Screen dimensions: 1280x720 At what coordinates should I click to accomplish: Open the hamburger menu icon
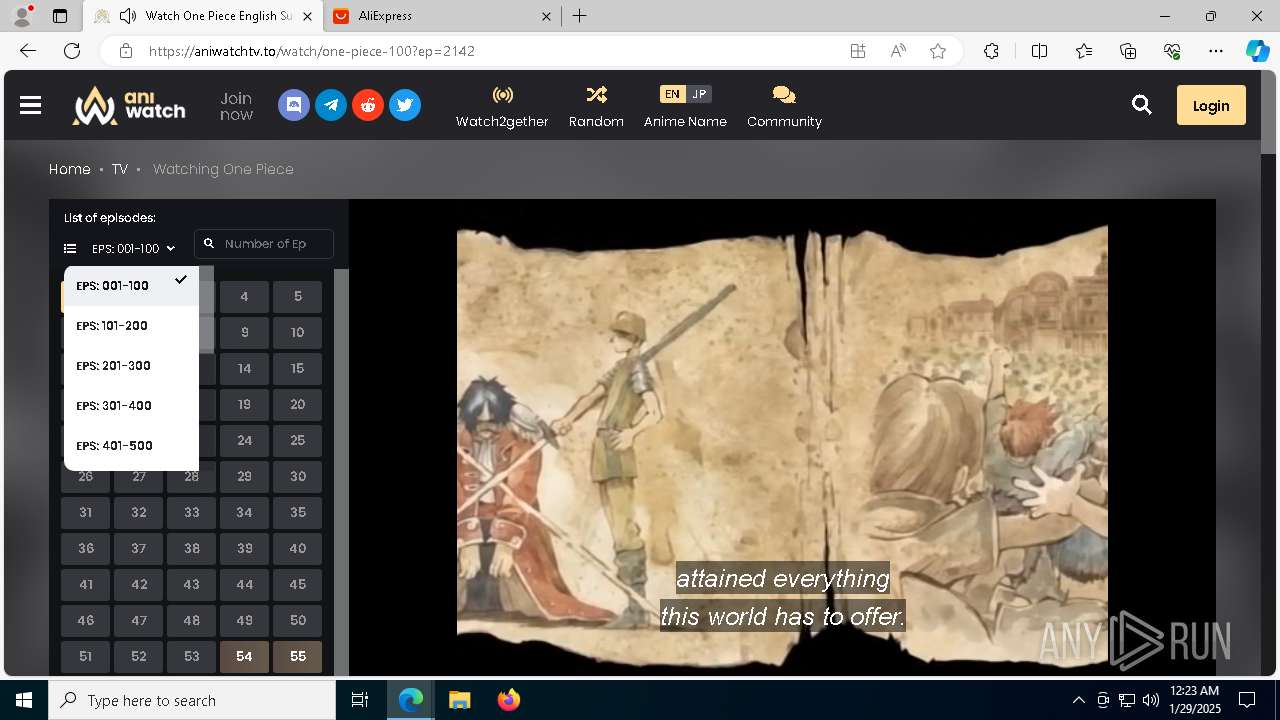[x=30, y=105]
